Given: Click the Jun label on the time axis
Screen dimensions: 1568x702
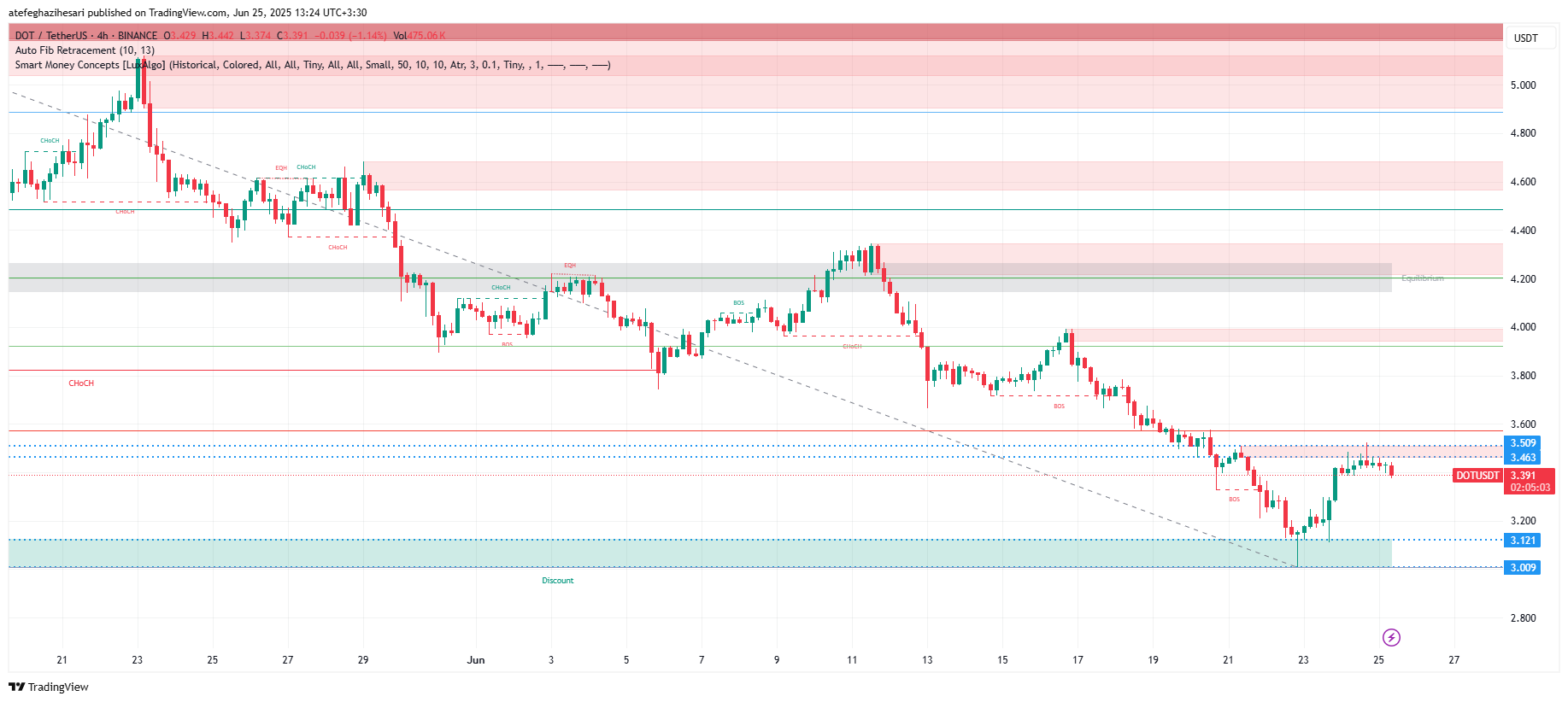Looking at the screenshot, I should tap(476, 660).
